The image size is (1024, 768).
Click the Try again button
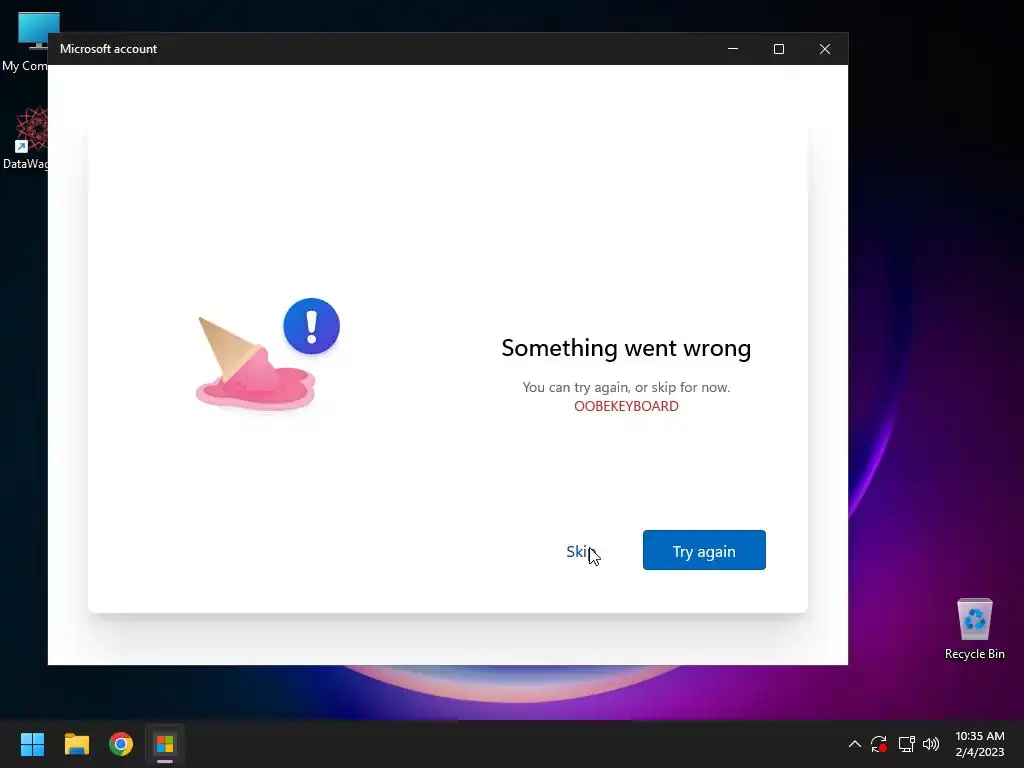pos(704,550)
